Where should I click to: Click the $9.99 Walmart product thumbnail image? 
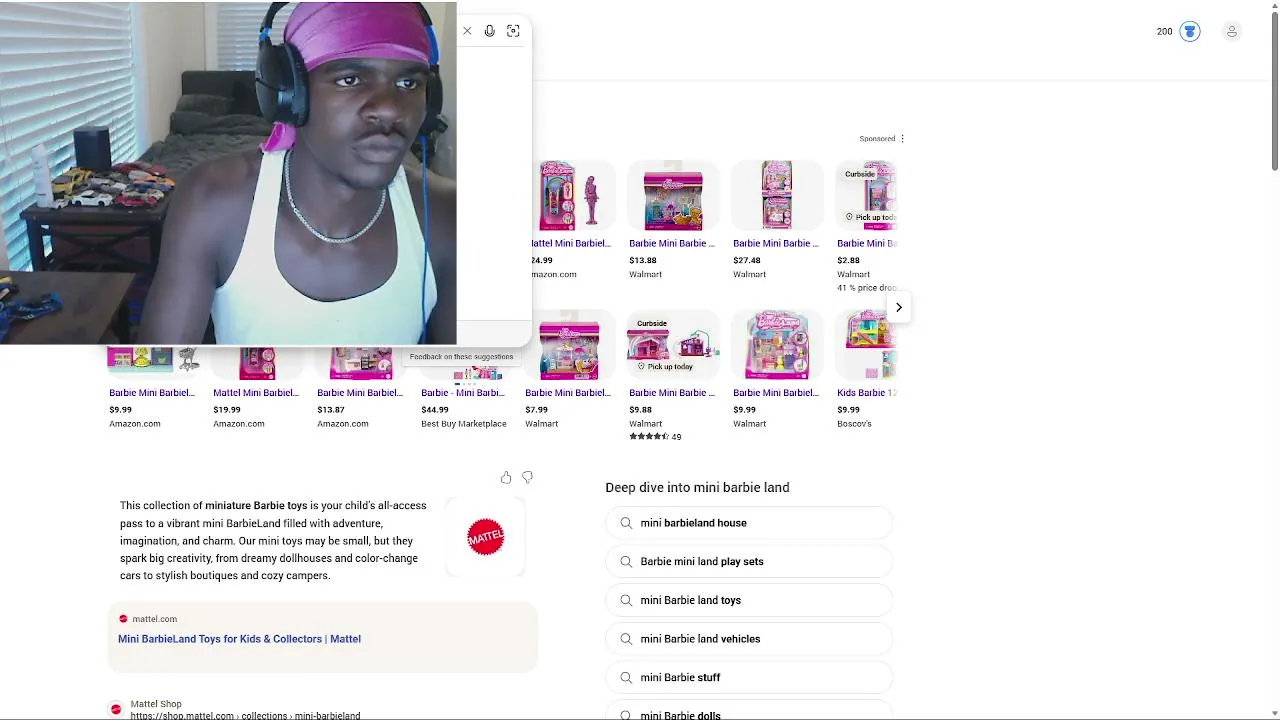(x=777, y=346)
